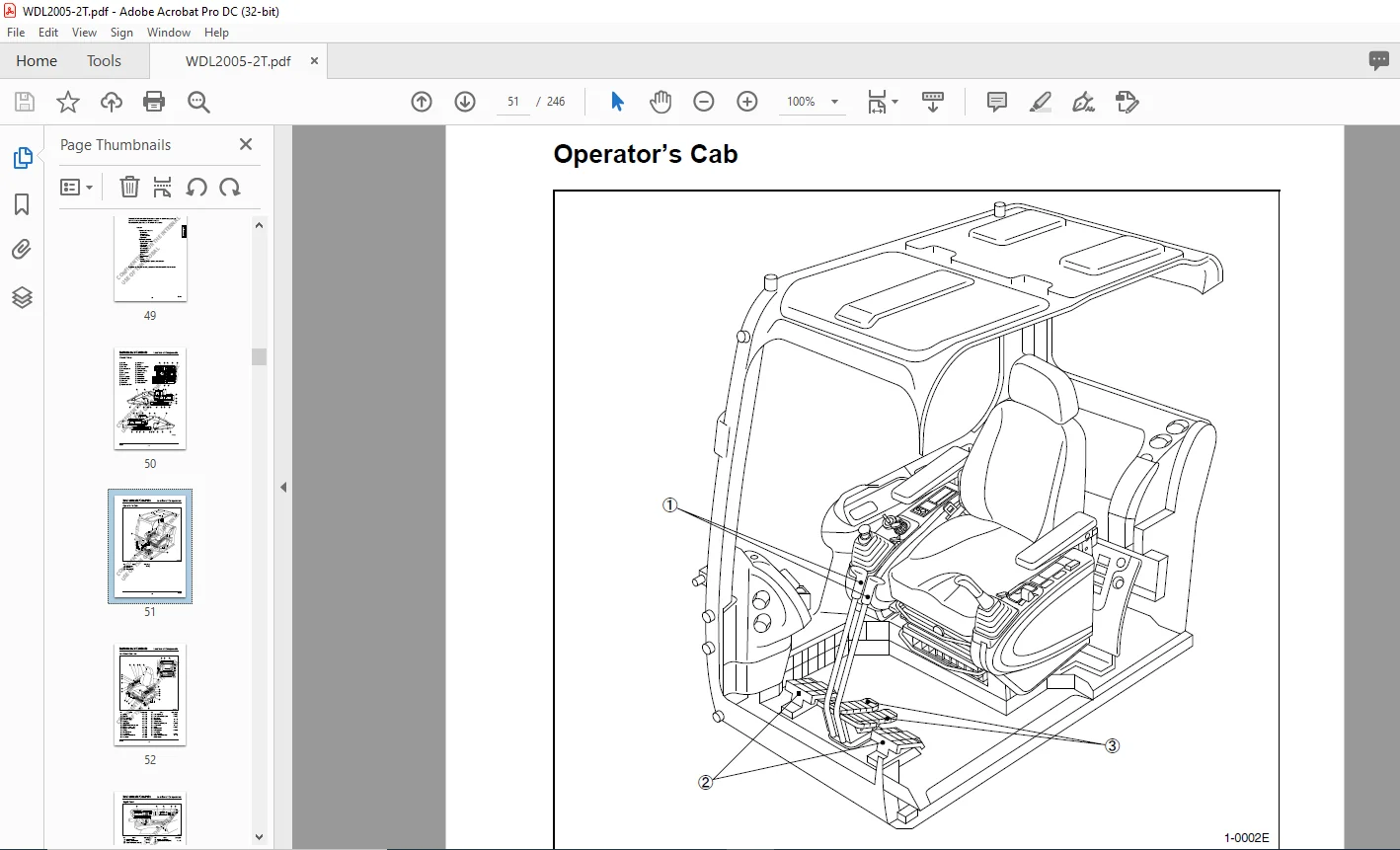Select page 51 thumbnail
This screenshot has width=1400, height=850.
[150, 546]
